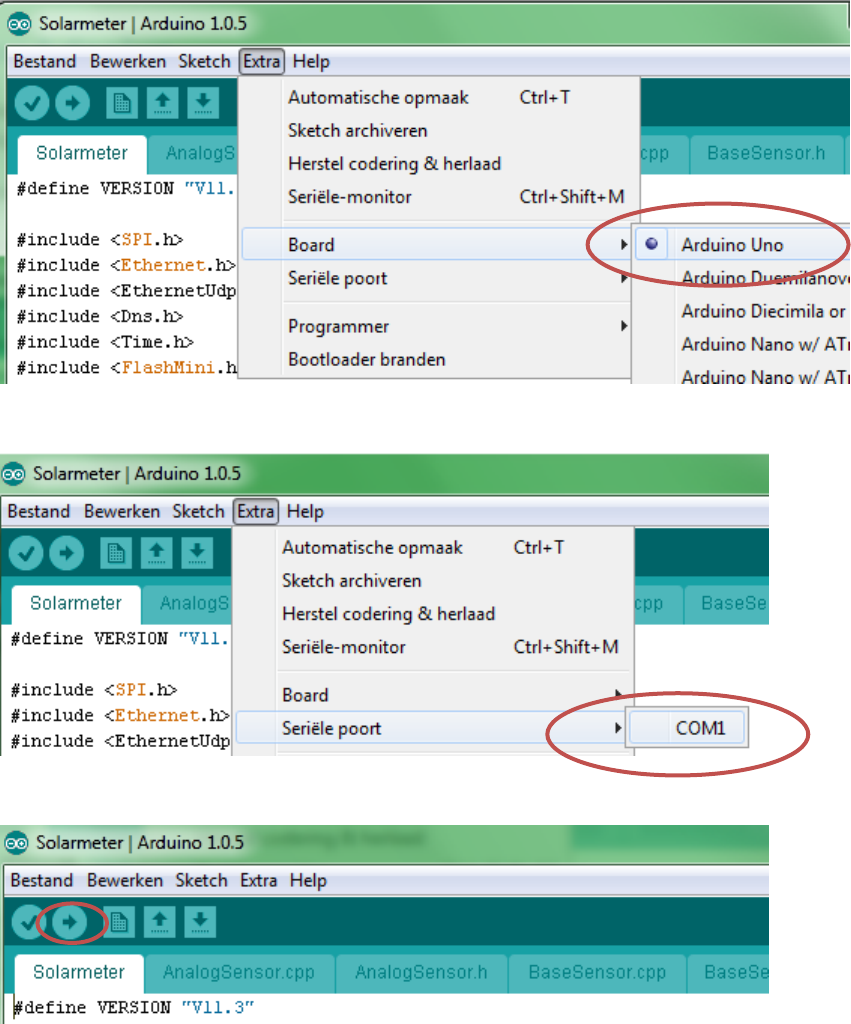Click New sketch icon in middle window
851x1024 pixels.
[x=116, y=553]
